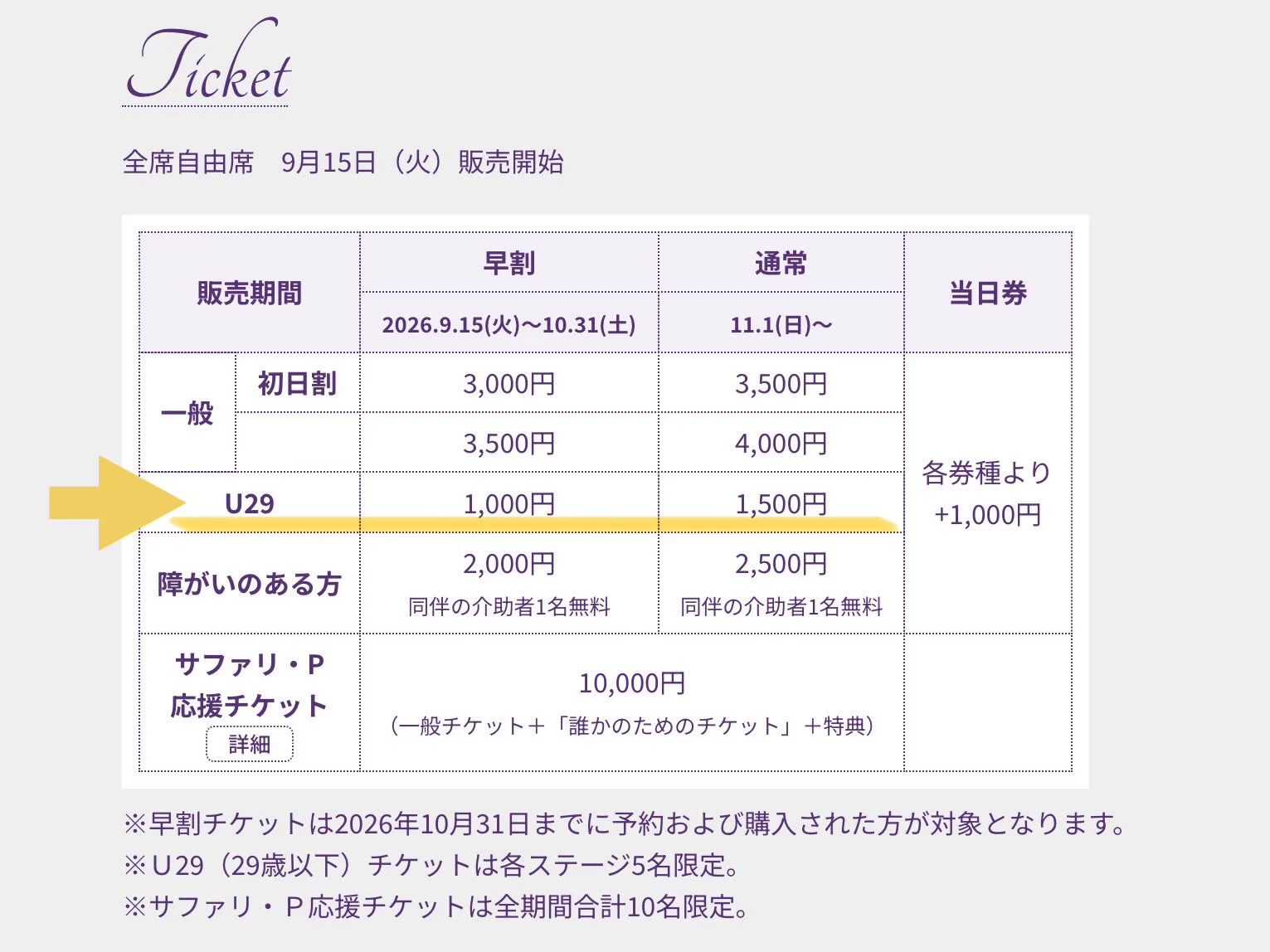Select the 初日割 row label

click(x=297, y=383)
